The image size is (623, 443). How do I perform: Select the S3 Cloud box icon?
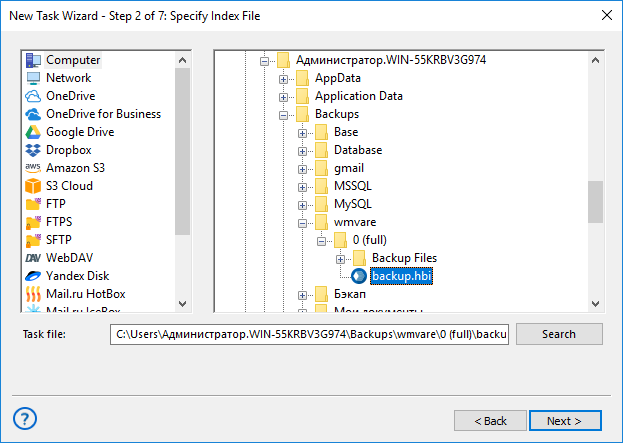(x=33, y=186)
